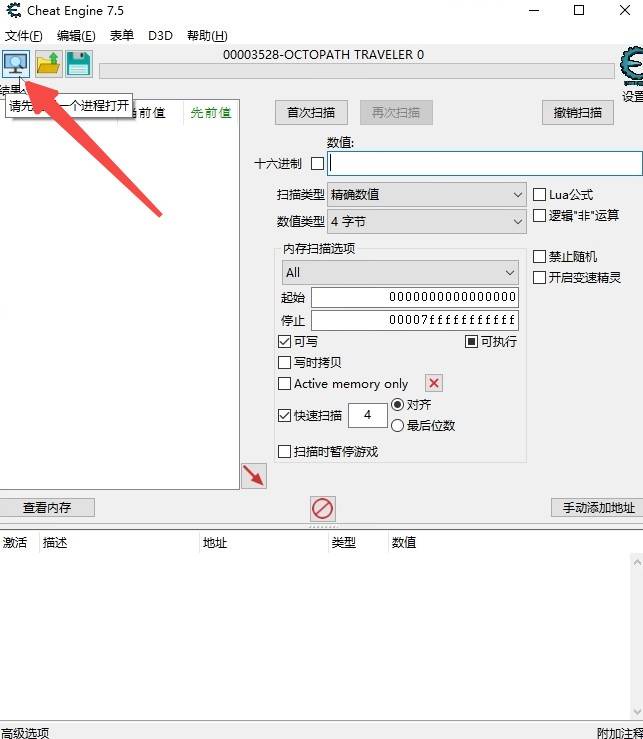Click 手动添加地址 button

point(598,508)
